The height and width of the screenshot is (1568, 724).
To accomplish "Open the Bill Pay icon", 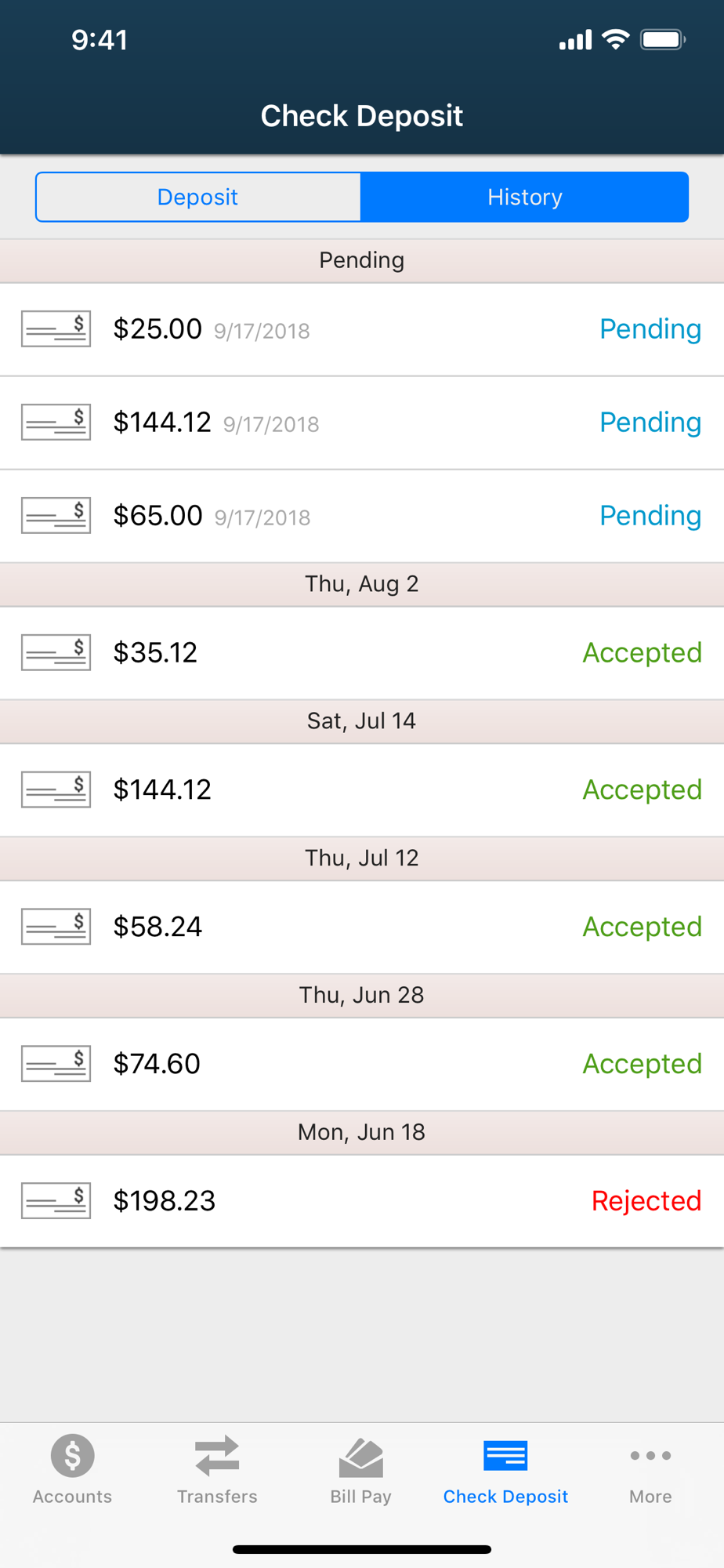I will point(360,1457).
